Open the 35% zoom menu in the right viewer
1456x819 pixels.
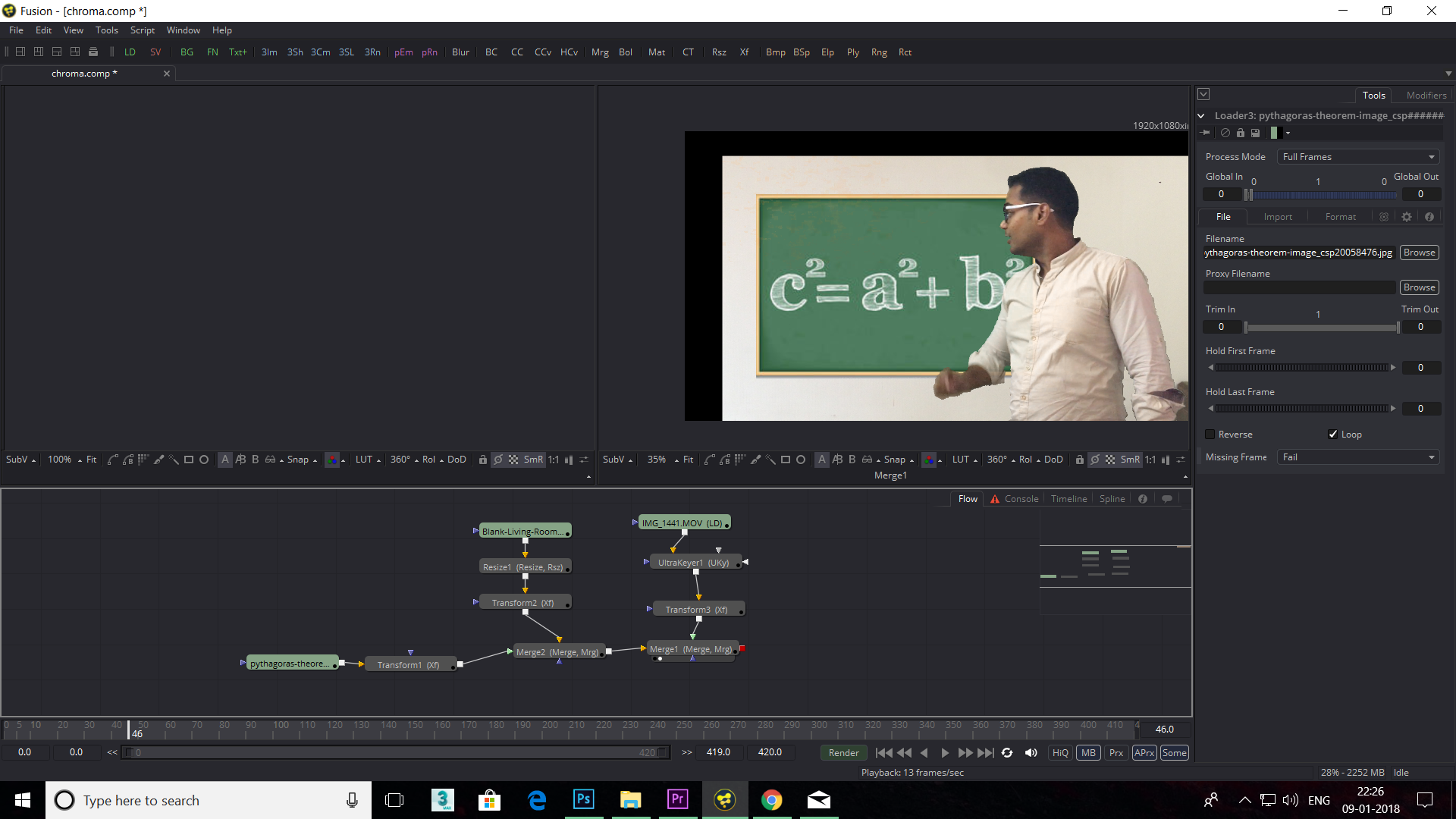coord(661,460)
